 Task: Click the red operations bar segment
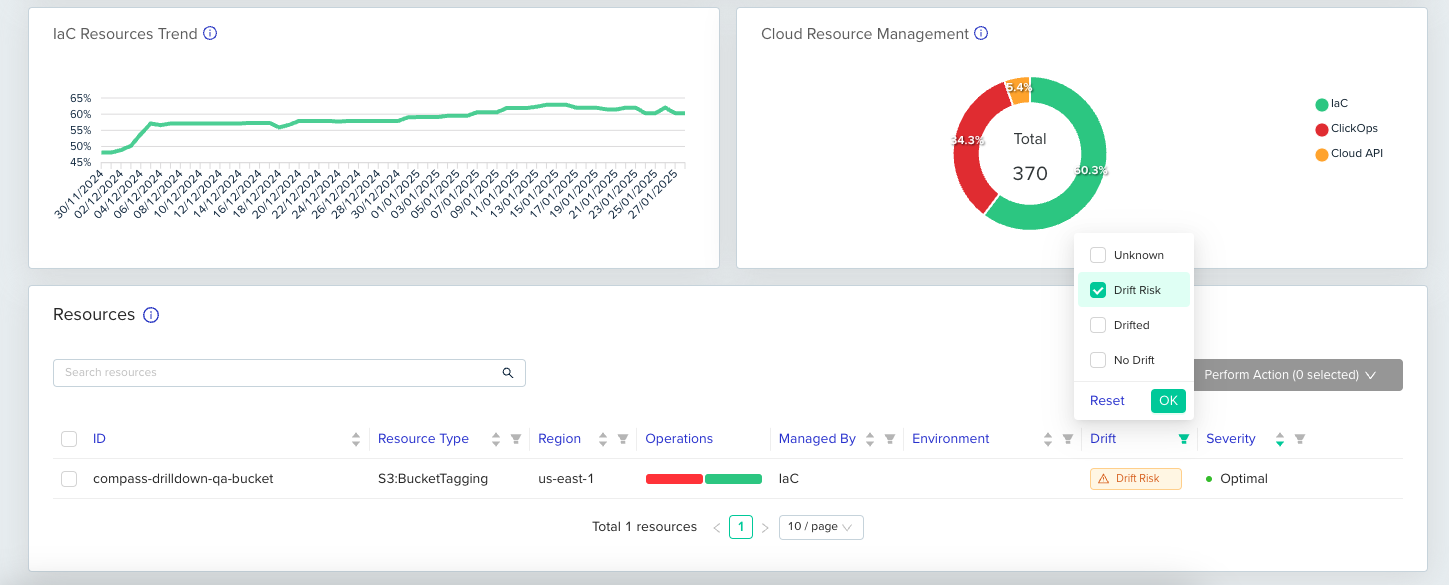(x=674, y=479)
